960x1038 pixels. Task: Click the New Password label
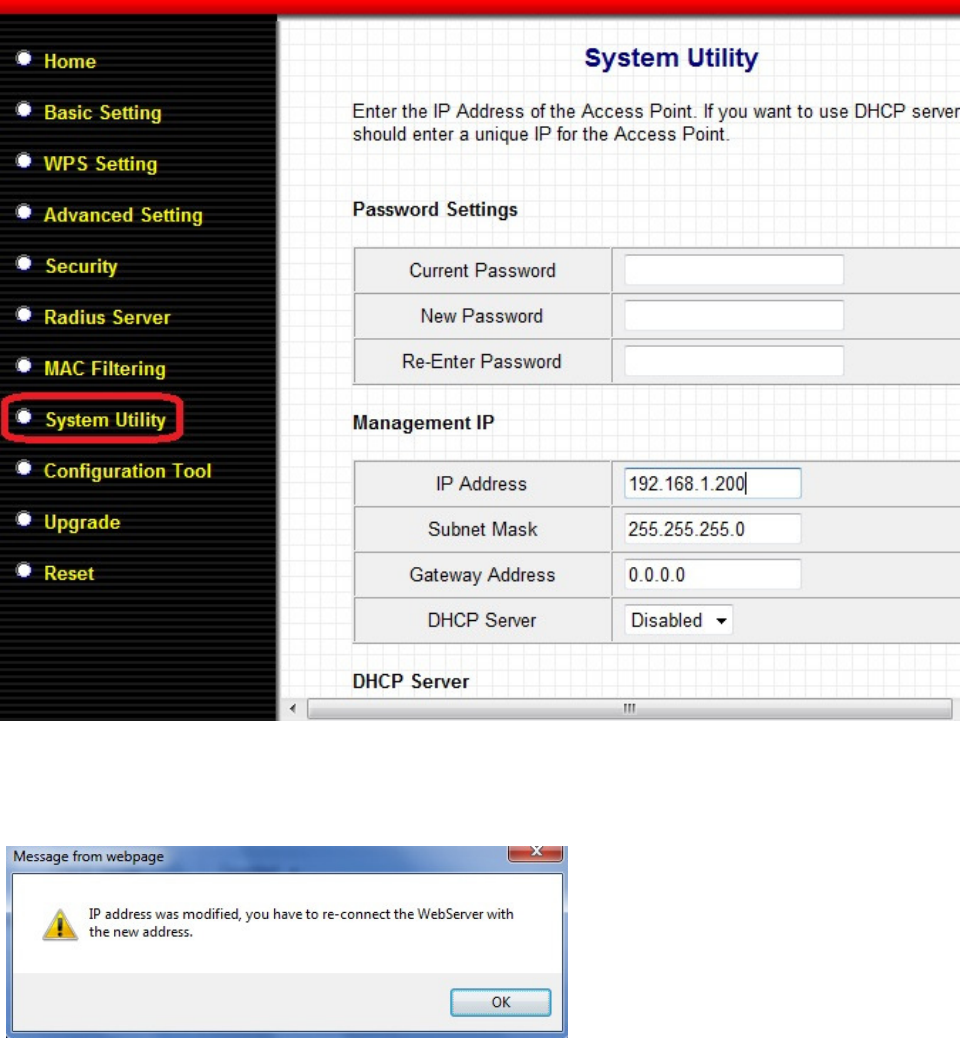[481, 316]
